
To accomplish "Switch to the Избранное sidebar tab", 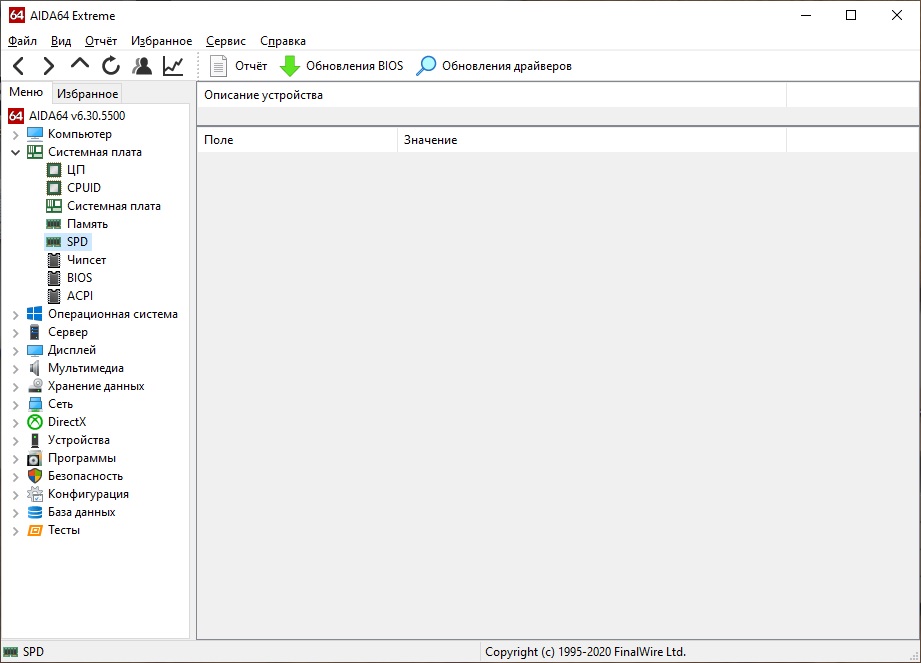I will pos(88,93).
